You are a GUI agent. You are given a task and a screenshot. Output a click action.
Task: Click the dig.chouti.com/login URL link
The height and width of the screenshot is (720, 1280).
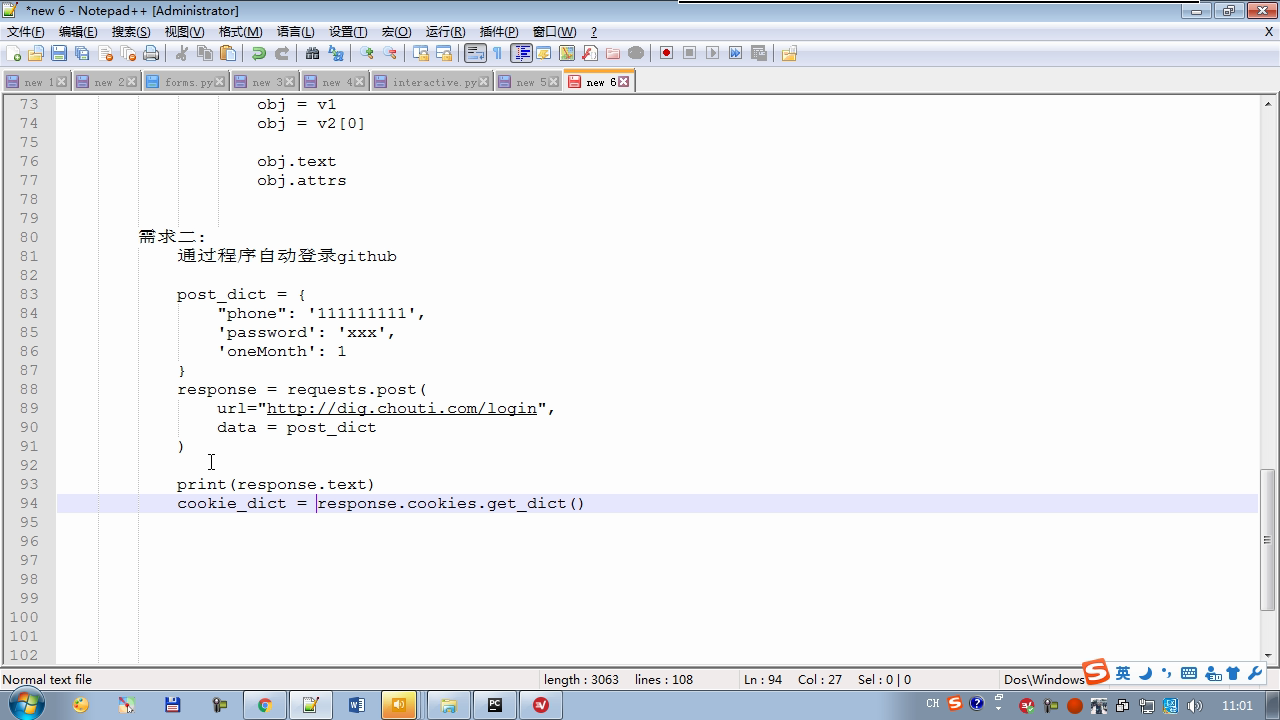(x=401, y=408)
